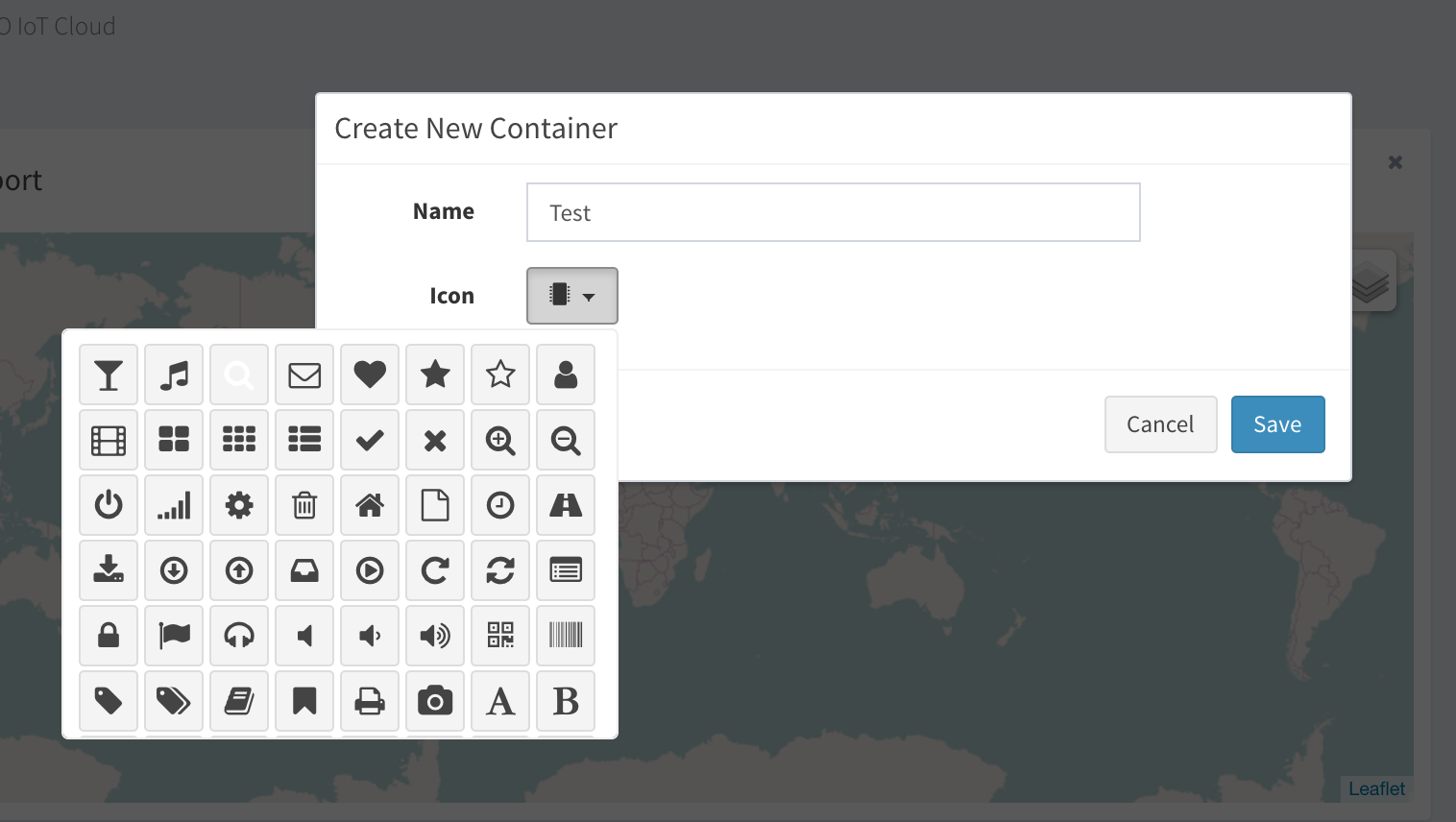
Task: Select the inbox icon
Action: [304, 570]
